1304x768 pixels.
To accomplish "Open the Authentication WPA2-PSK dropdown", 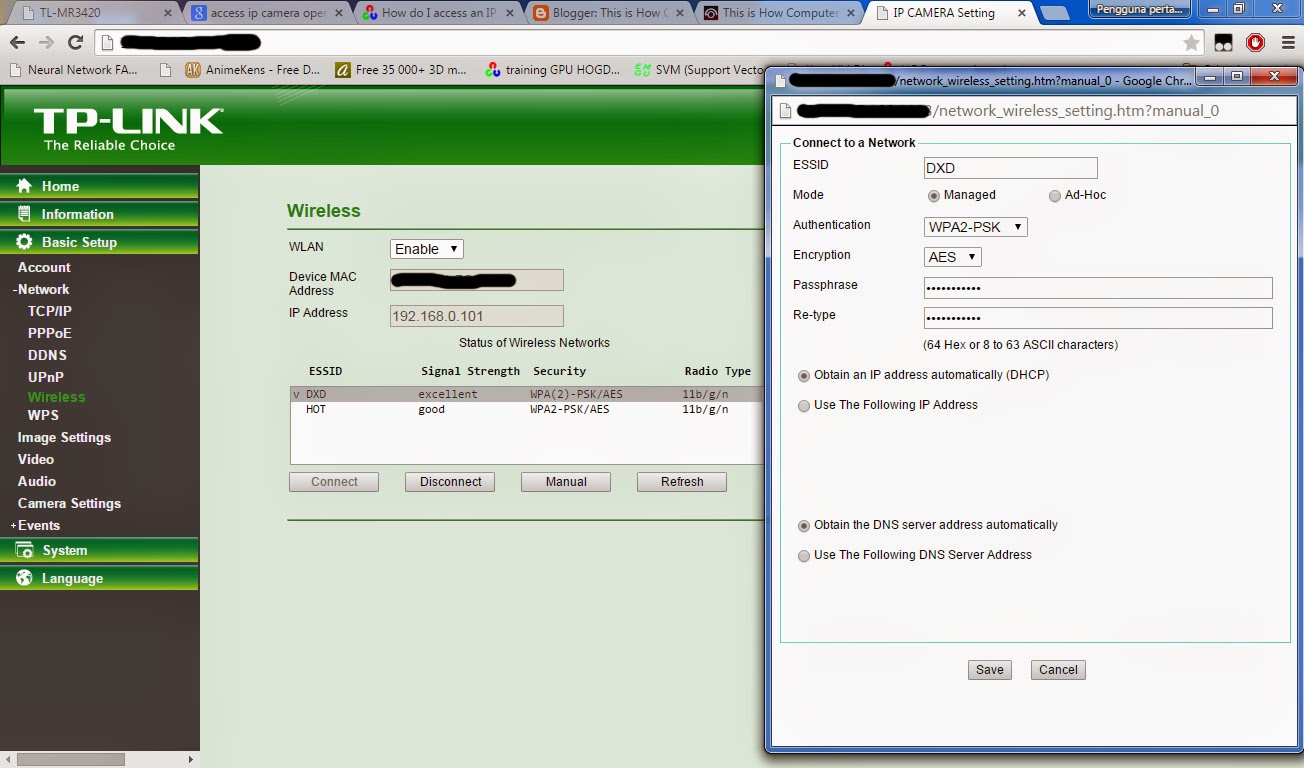I will (976, 227).
